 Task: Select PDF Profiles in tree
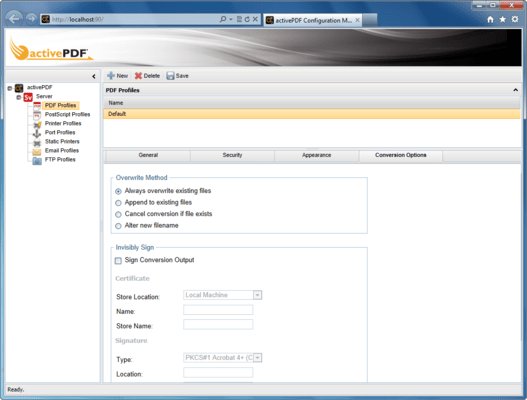(x=60, y=106)
